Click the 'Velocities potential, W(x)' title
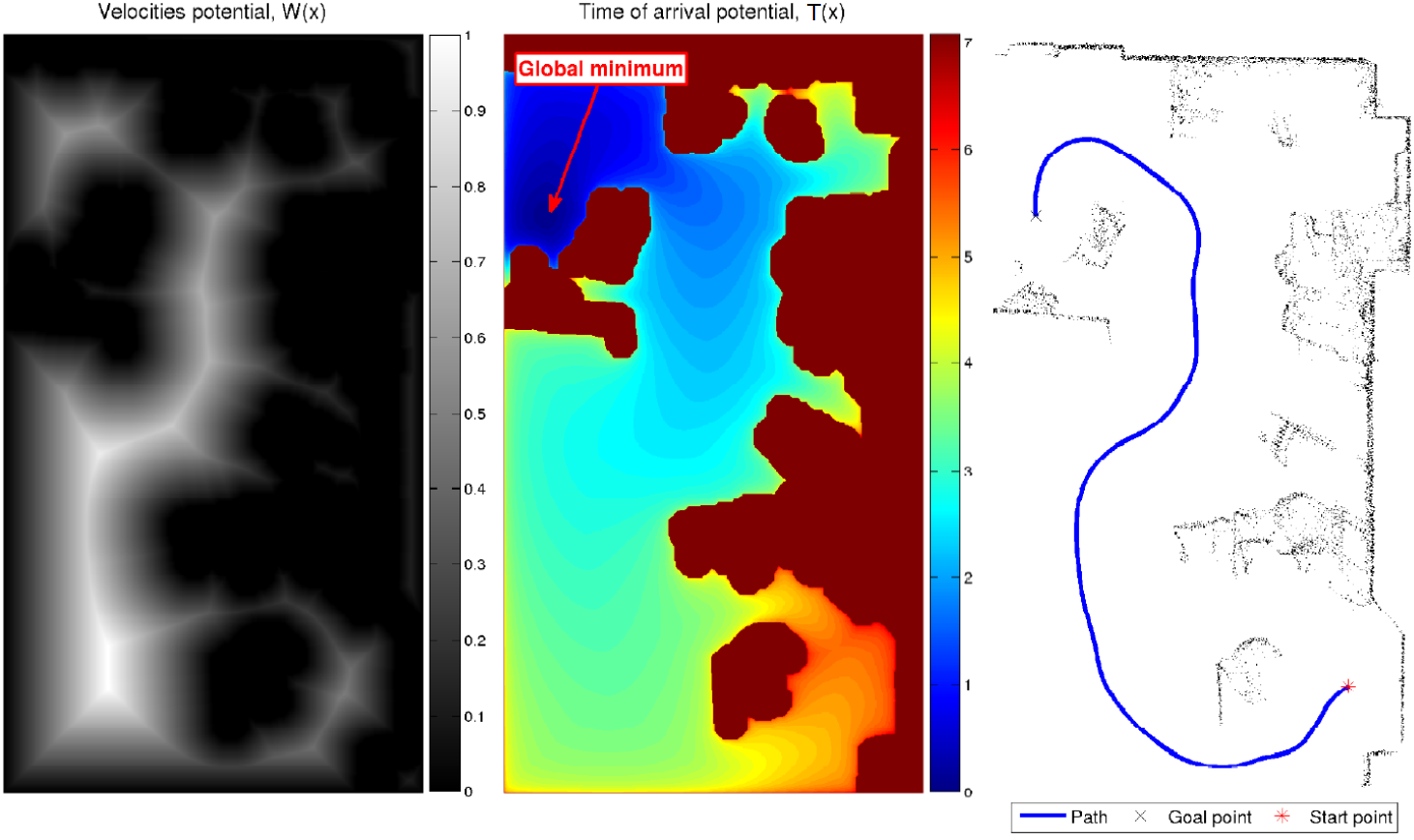Image resolution: width=1414 pixels, height=840 pixels. coord(212,13)
